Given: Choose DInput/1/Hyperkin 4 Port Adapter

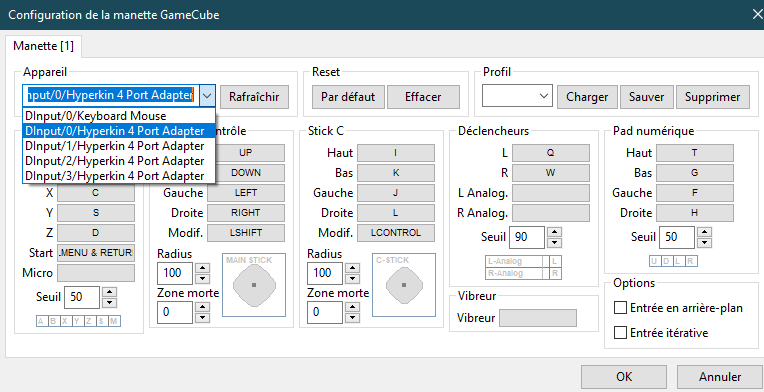Looking at the screenshot, I should [118, 146].
